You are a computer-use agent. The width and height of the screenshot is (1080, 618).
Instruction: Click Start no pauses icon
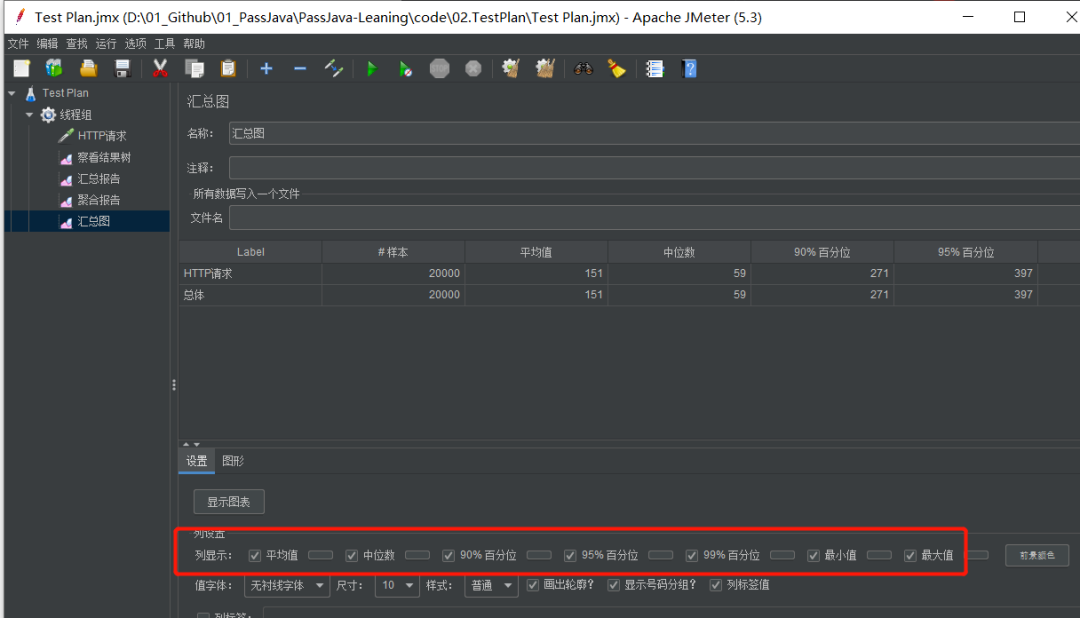(x=406, y=69)
